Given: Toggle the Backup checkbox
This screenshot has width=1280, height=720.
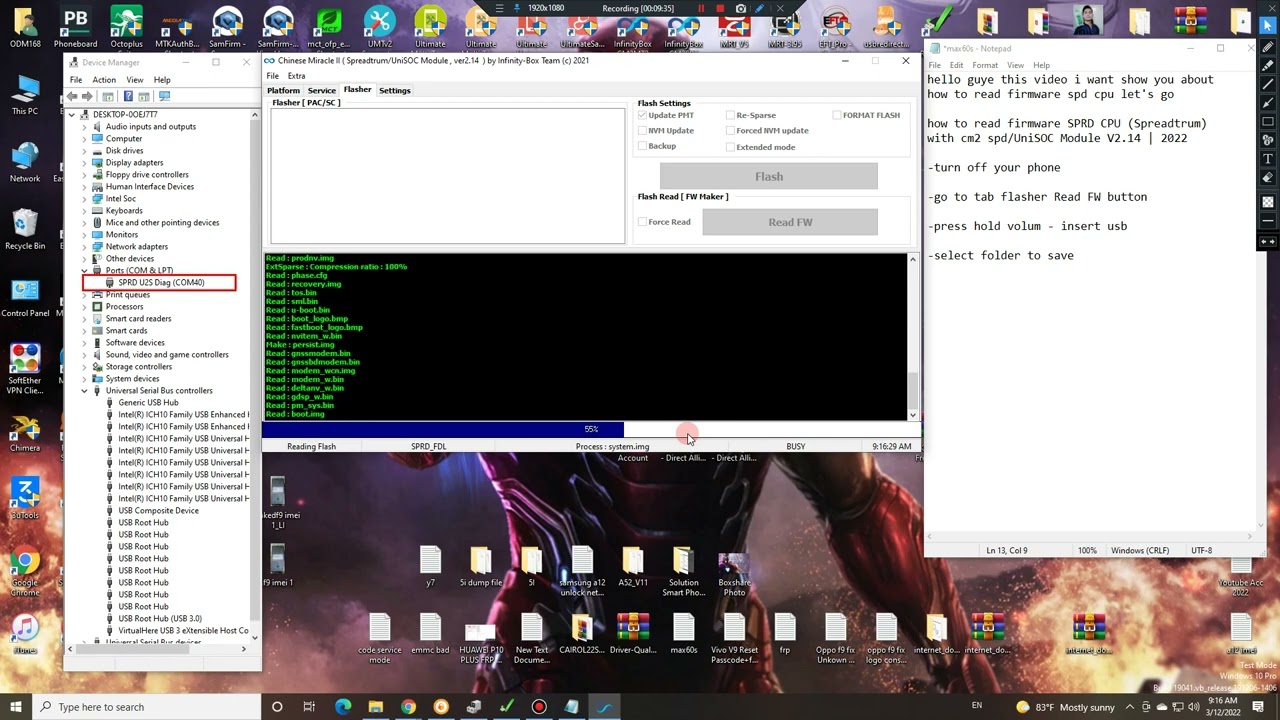Looking at the screenshot, I should click(x=643, y=146).
